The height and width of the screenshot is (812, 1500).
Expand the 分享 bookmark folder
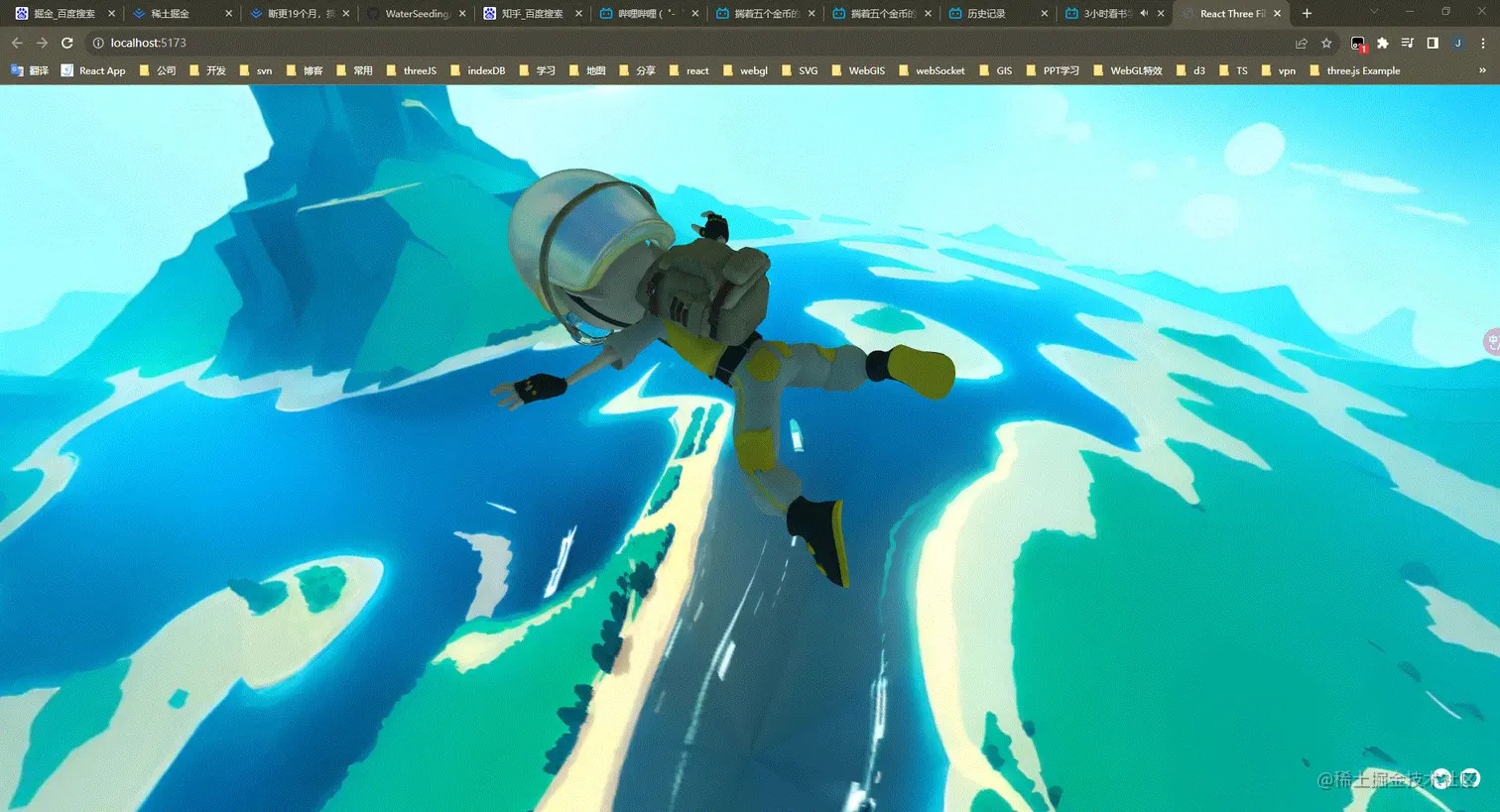(637, 70)
